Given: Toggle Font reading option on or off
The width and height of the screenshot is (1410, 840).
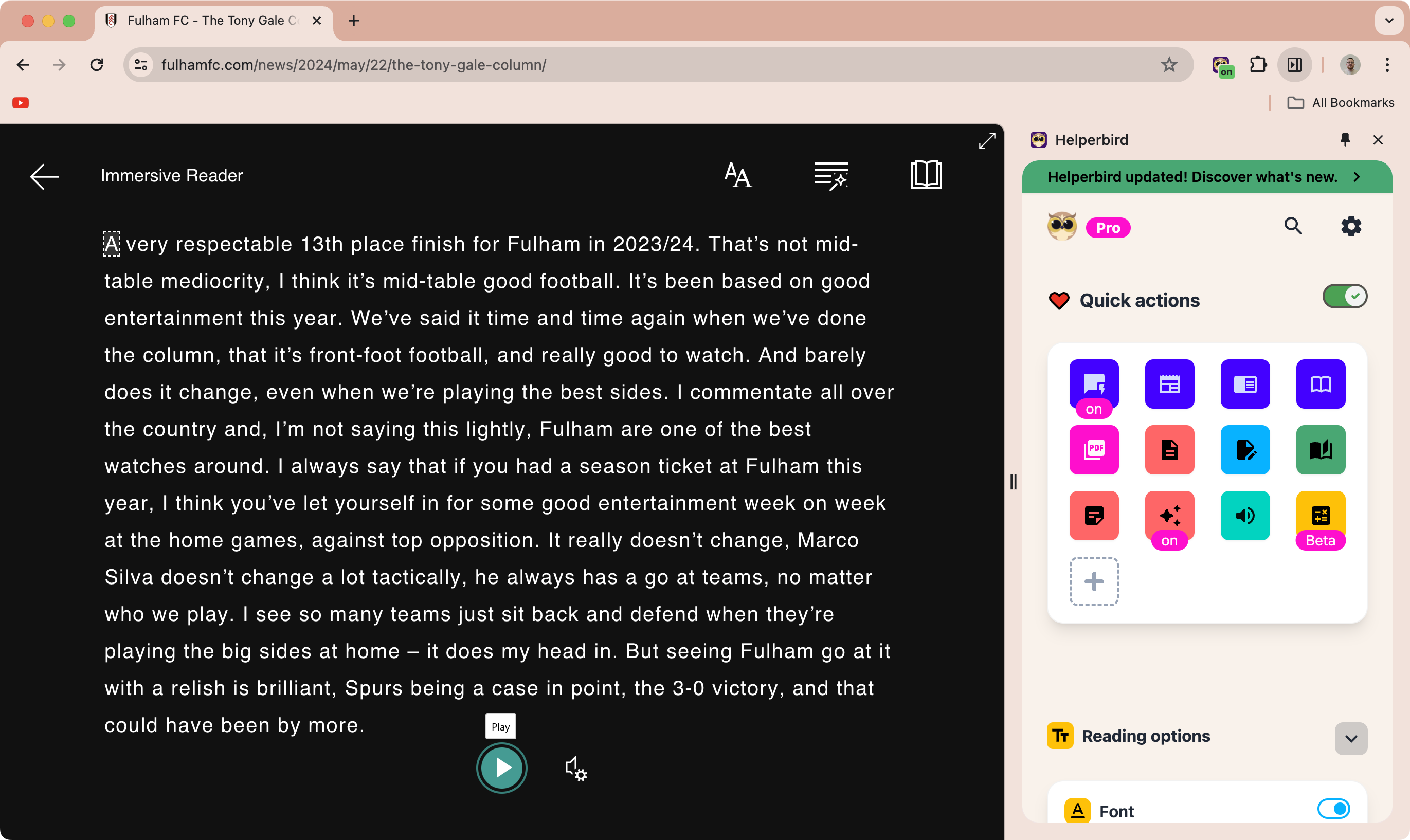Looking at the screenshot, I should (1334, 810).
